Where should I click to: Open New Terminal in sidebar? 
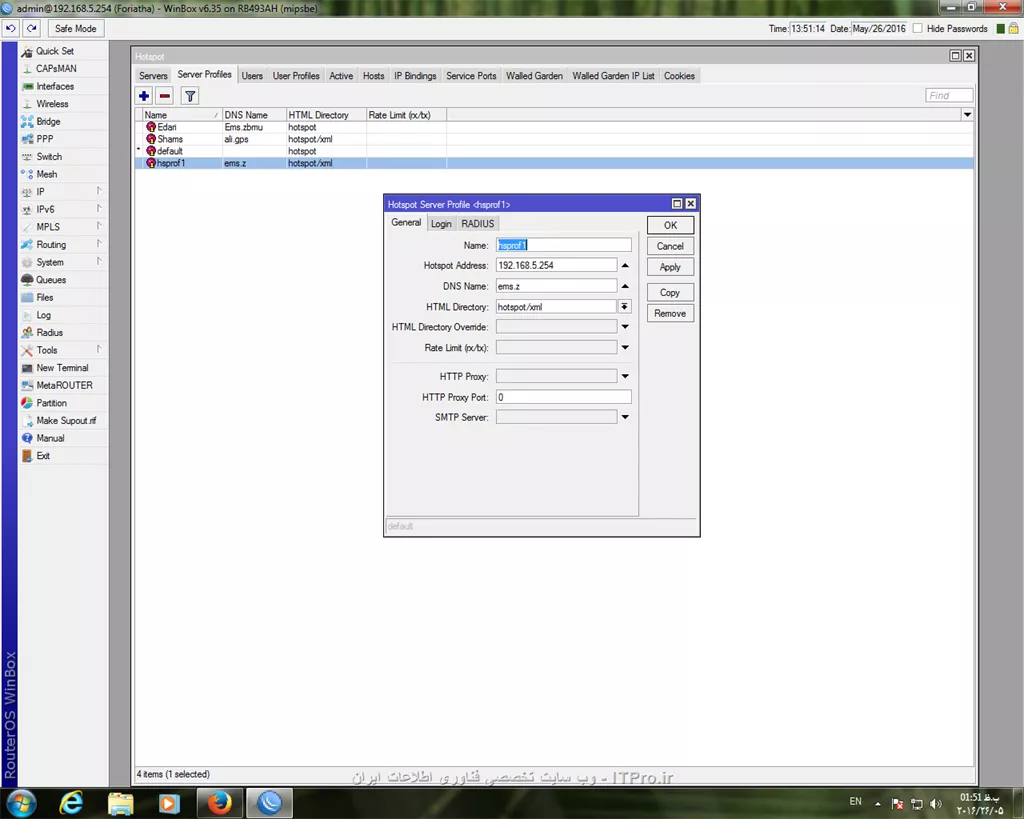(62, 368)
